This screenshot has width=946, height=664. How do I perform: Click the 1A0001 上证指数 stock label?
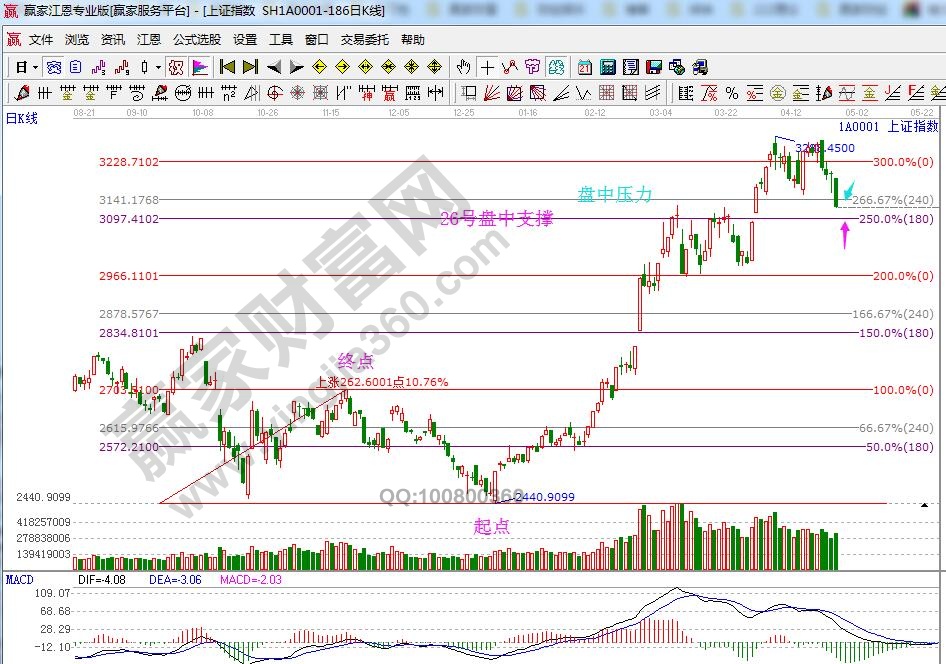pos(888,127)
